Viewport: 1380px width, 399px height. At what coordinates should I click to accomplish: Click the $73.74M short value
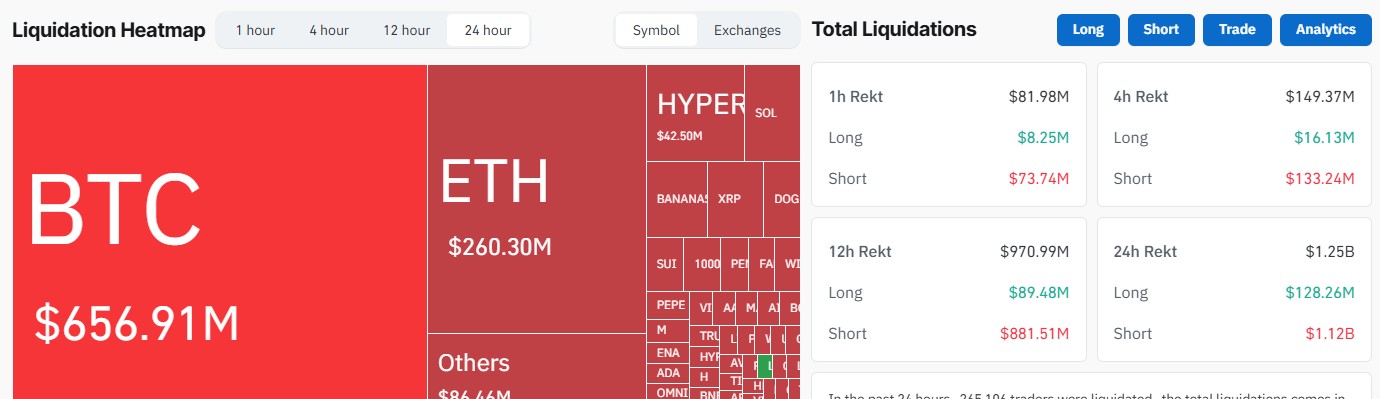(1039, 179)
